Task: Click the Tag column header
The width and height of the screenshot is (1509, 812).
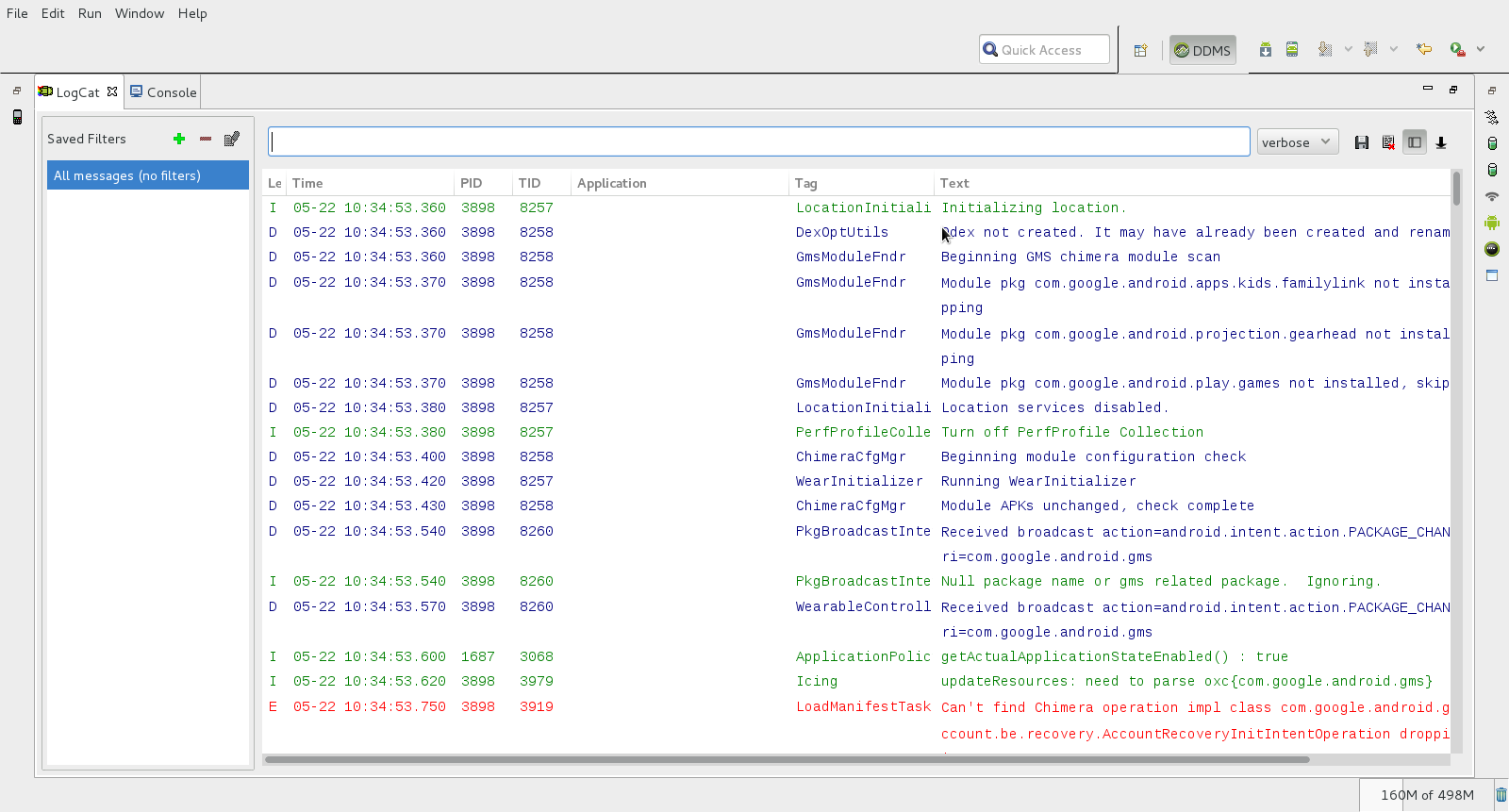Action: (x=862, y=183)
